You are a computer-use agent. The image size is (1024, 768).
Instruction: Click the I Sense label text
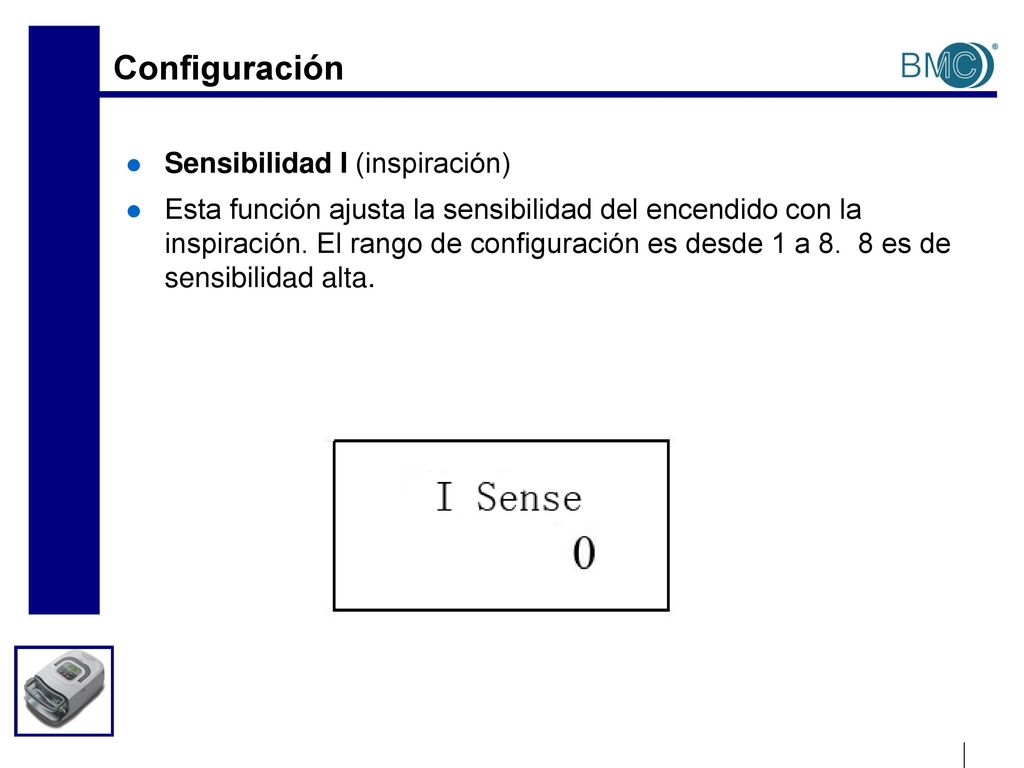click(x=509, y=497)
